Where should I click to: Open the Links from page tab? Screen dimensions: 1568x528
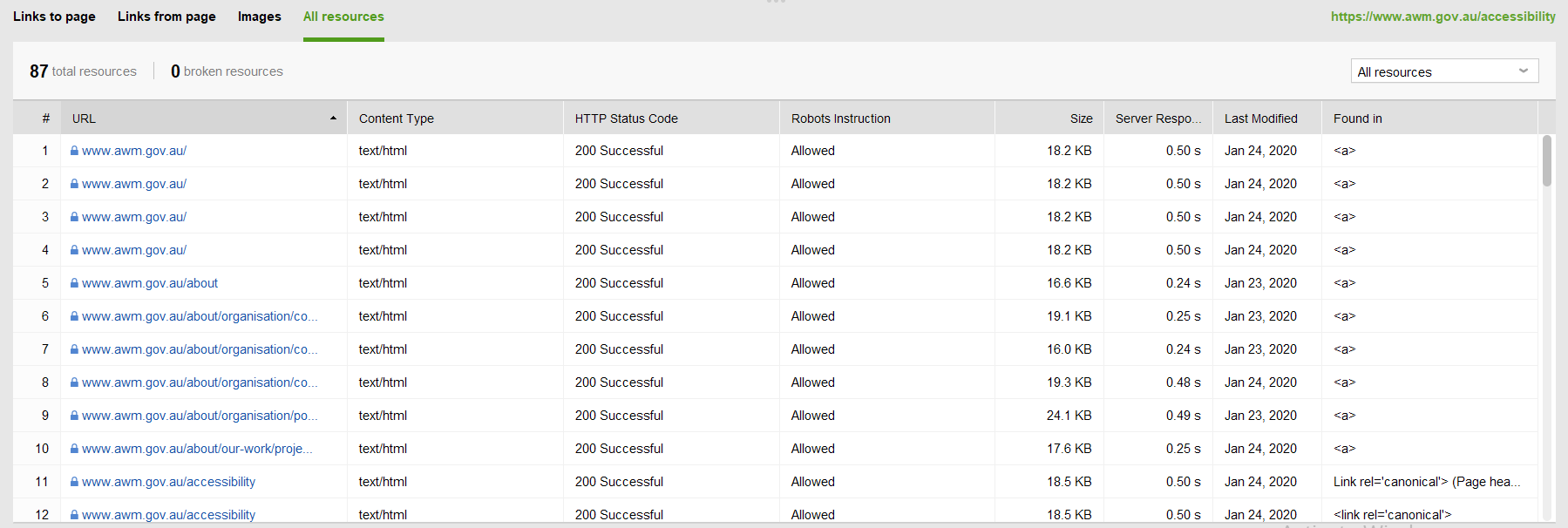pyautogui.click(x=166, y=17)
